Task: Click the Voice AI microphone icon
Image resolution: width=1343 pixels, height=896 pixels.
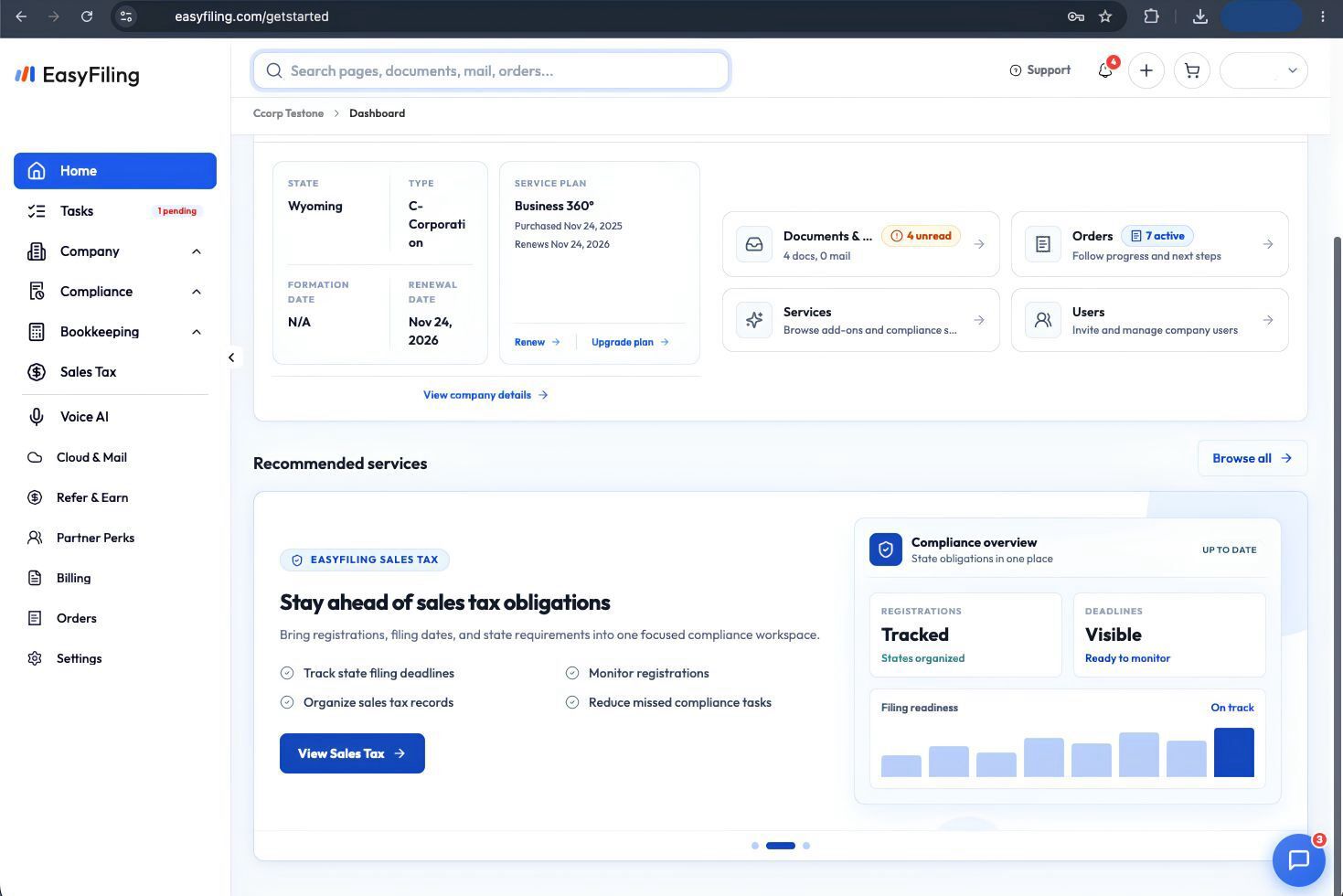Action: 37,417
